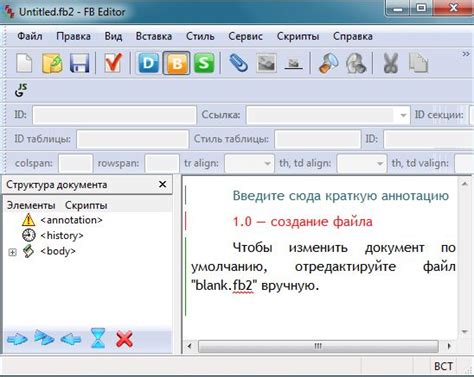Click the red text '1.0 — создание файла'
Image resolution: width=474 pixels, height=377 pixels.
302,222
